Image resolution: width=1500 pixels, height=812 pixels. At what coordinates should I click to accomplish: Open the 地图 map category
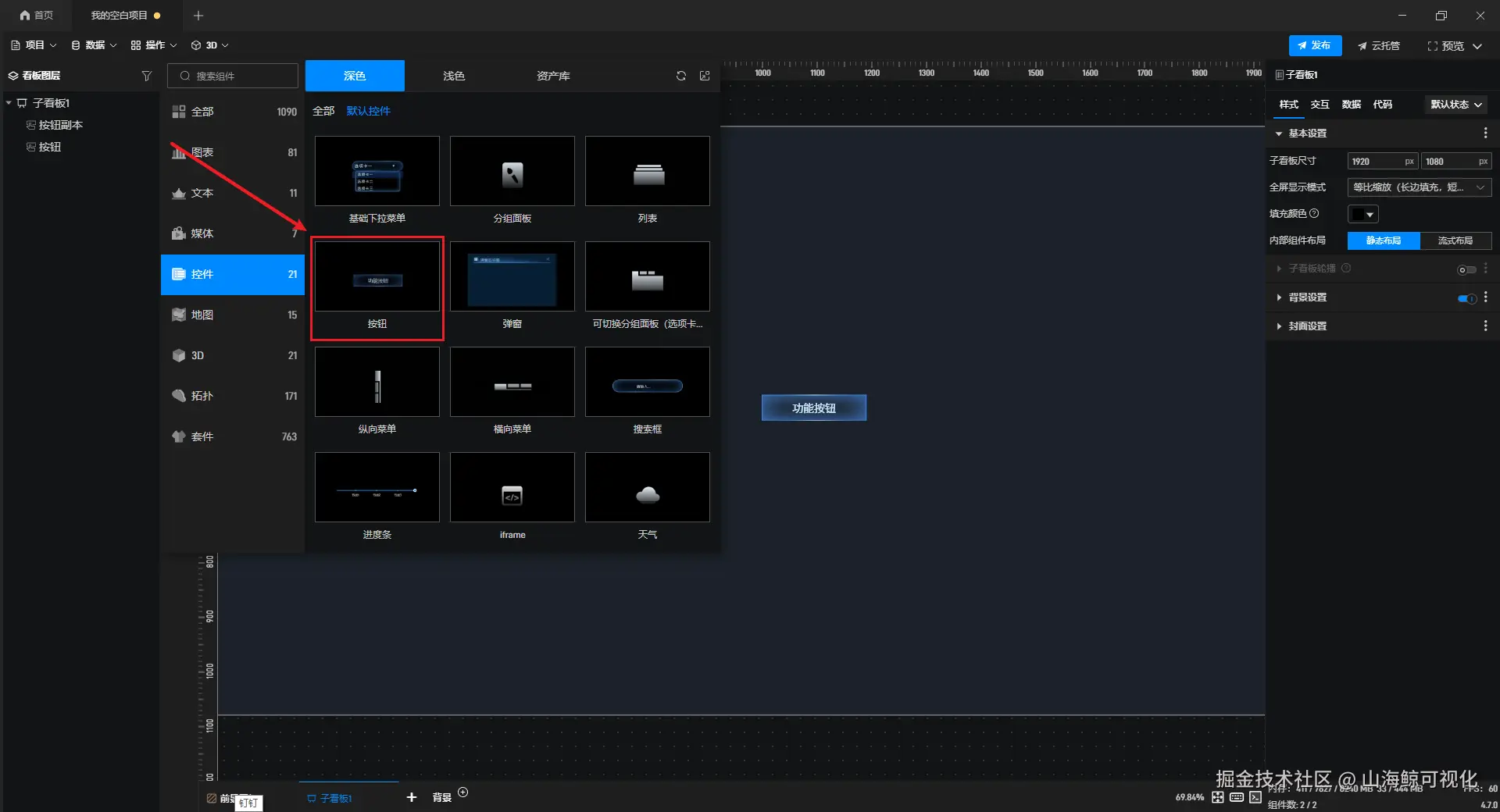pos(233,315)
